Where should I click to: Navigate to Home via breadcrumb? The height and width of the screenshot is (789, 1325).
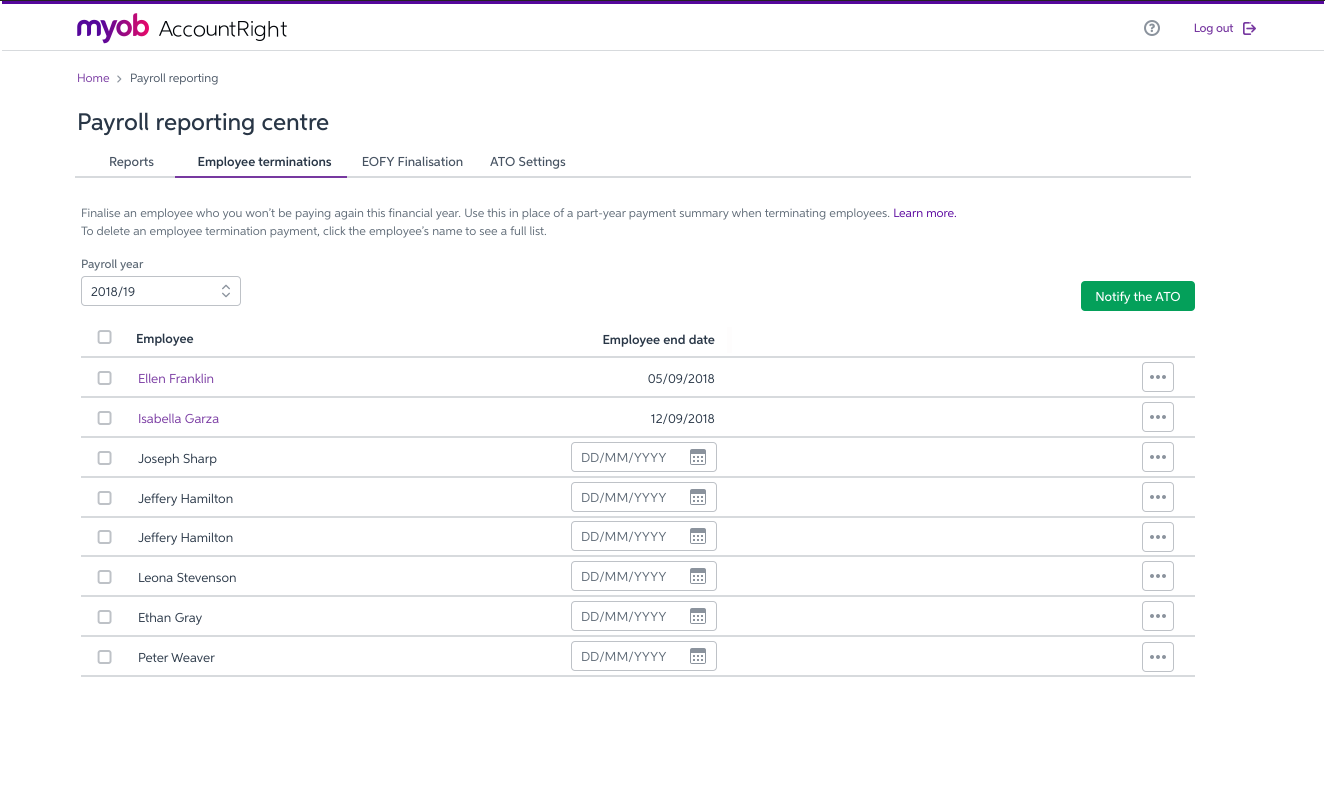tap(93, 78)
